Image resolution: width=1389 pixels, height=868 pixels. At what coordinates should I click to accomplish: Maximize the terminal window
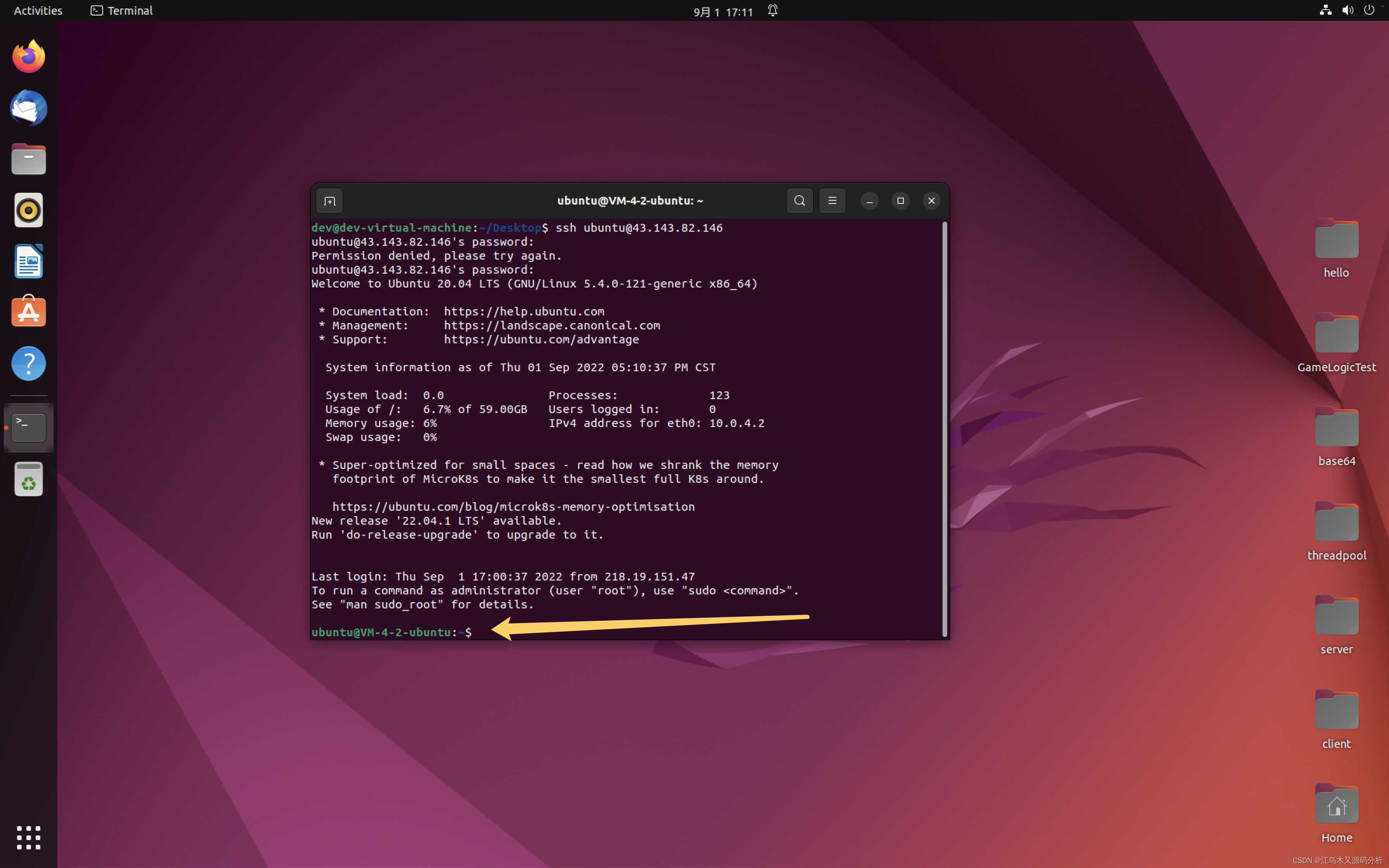[901, 201]
